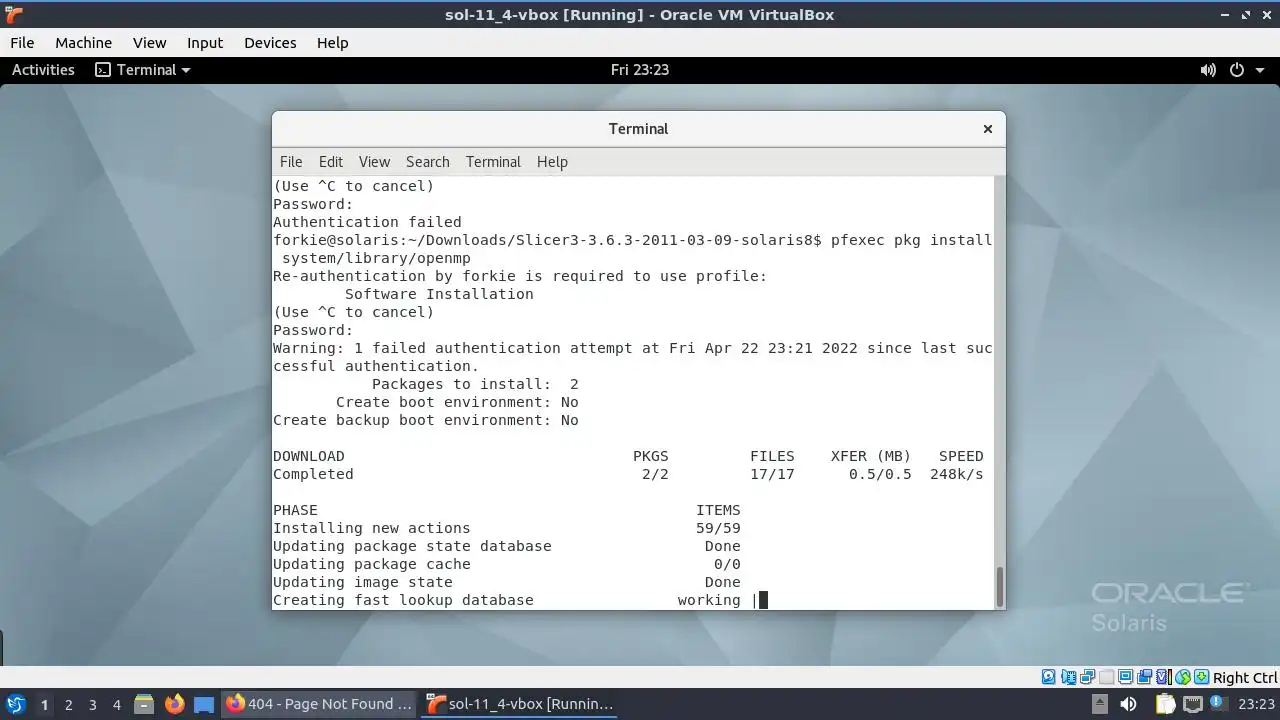Click the 'Authentication failed' line
The width and height of the screenshot is (1280, 720).
[x=367, y=222]
